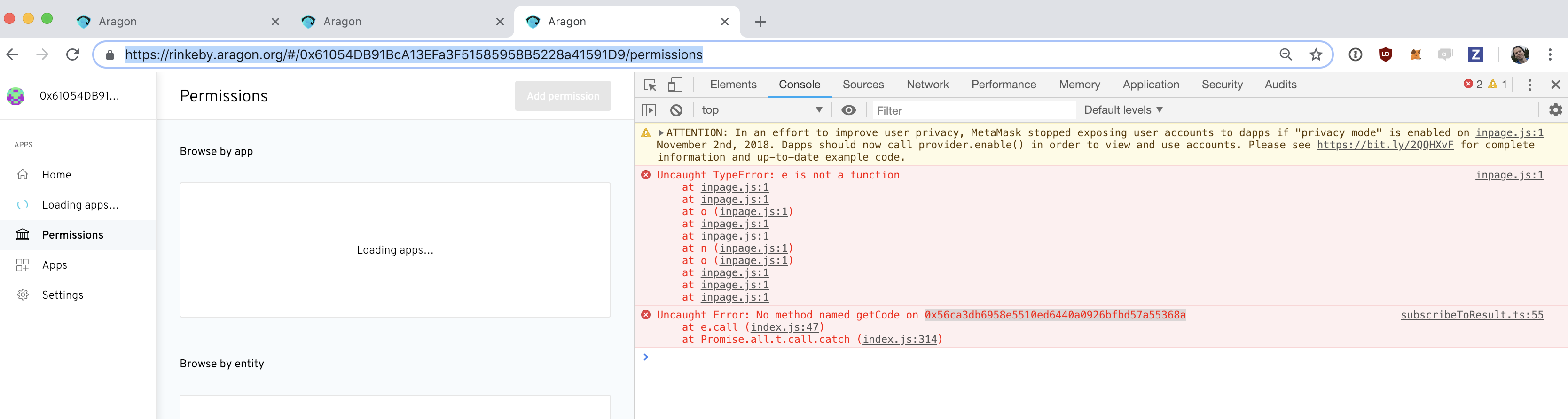
Task: Open the top JavaScript context dropdown
Action: (761, 110)
